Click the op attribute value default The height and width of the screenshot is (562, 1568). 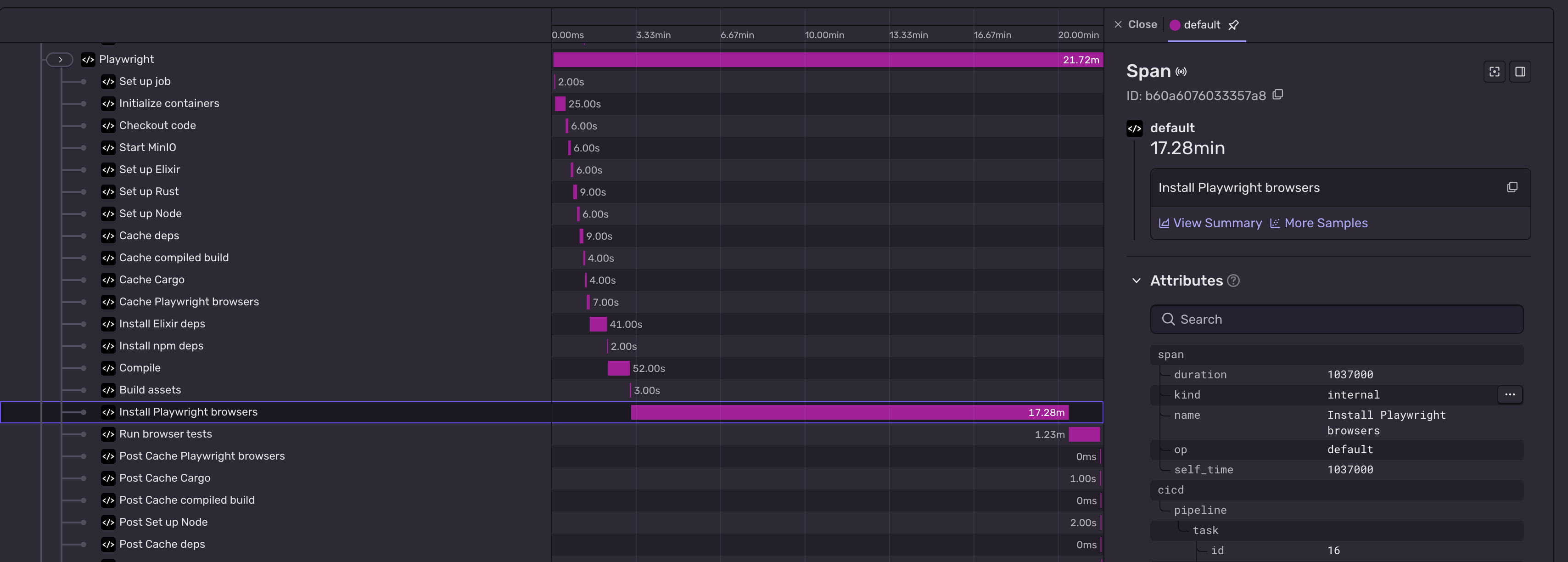[1350, 450]
